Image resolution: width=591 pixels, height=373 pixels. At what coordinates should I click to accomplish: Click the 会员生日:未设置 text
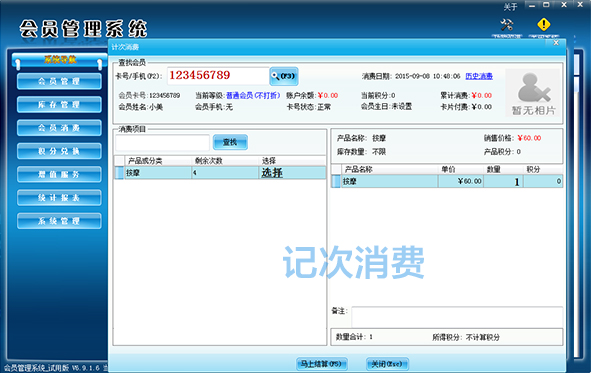click(386, 107)
